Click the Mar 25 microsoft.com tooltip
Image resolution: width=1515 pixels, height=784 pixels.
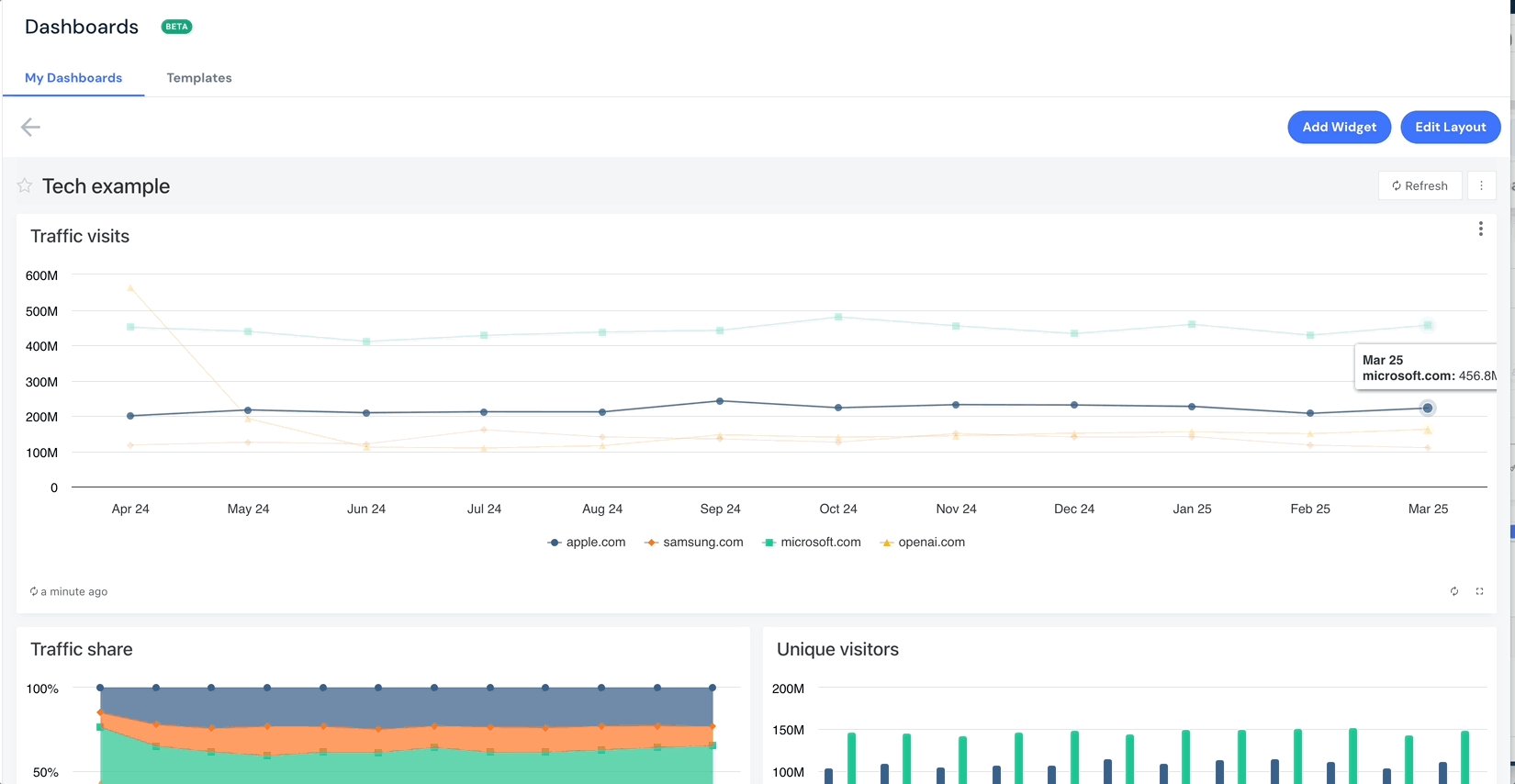pyautogui.click(x=1426, y=367)
